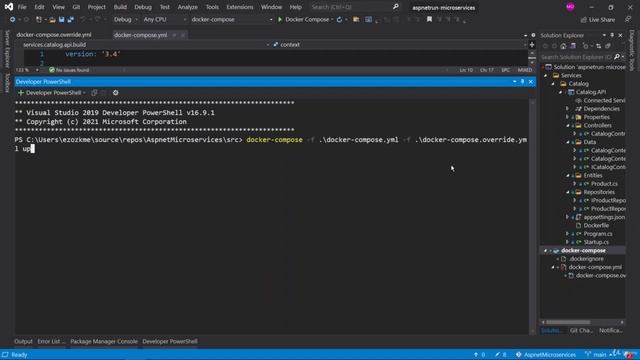Close the Solution Explorer panel
The width and height of the screenshot is (640, 360).
pos(620,36)
